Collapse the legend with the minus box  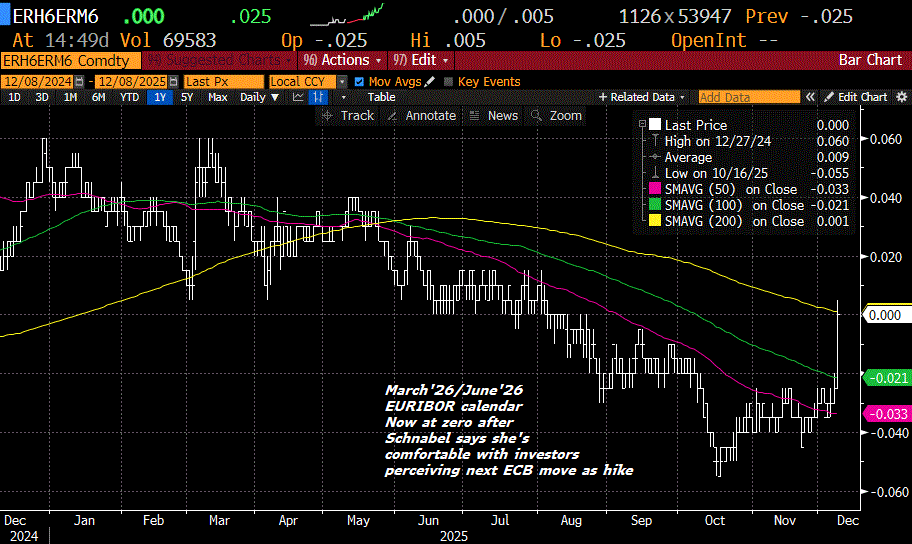coord(642,124)
